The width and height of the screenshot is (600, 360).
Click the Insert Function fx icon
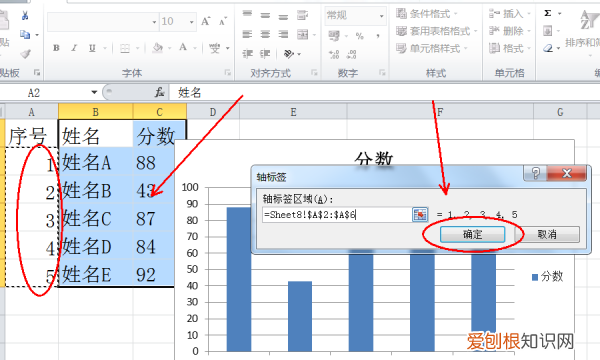coord(160,92)
